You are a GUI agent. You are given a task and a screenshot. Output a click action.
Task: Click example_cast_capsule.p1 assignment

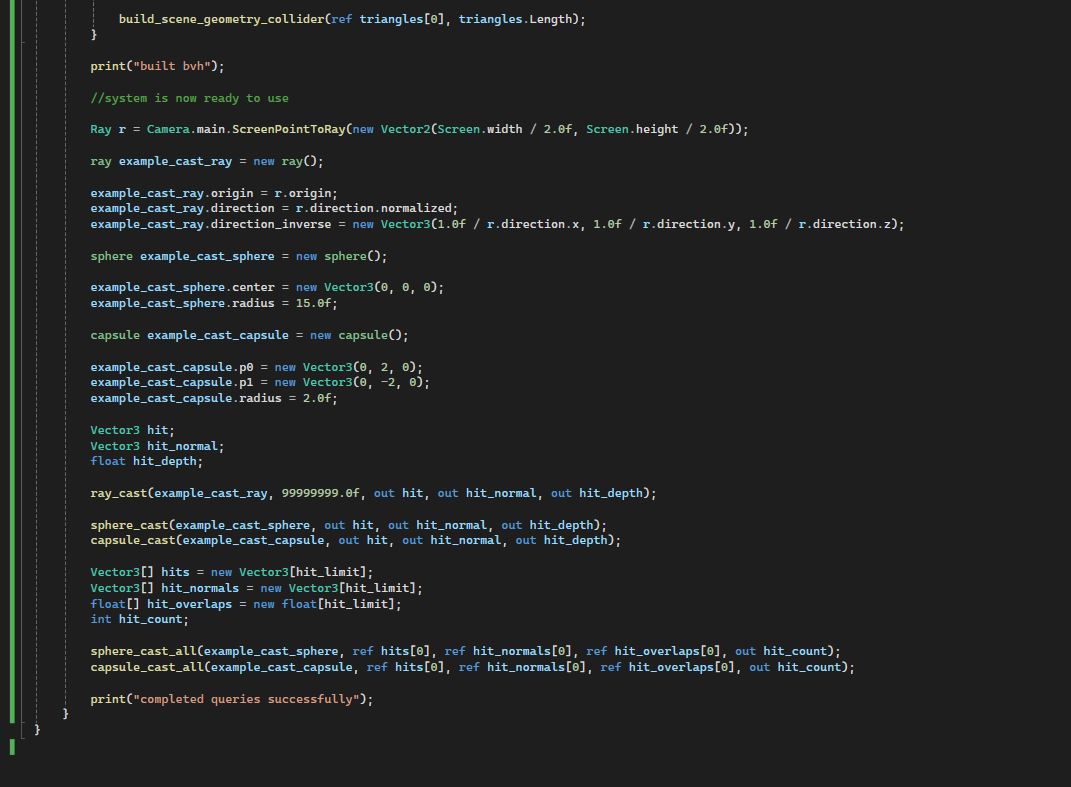260,383
